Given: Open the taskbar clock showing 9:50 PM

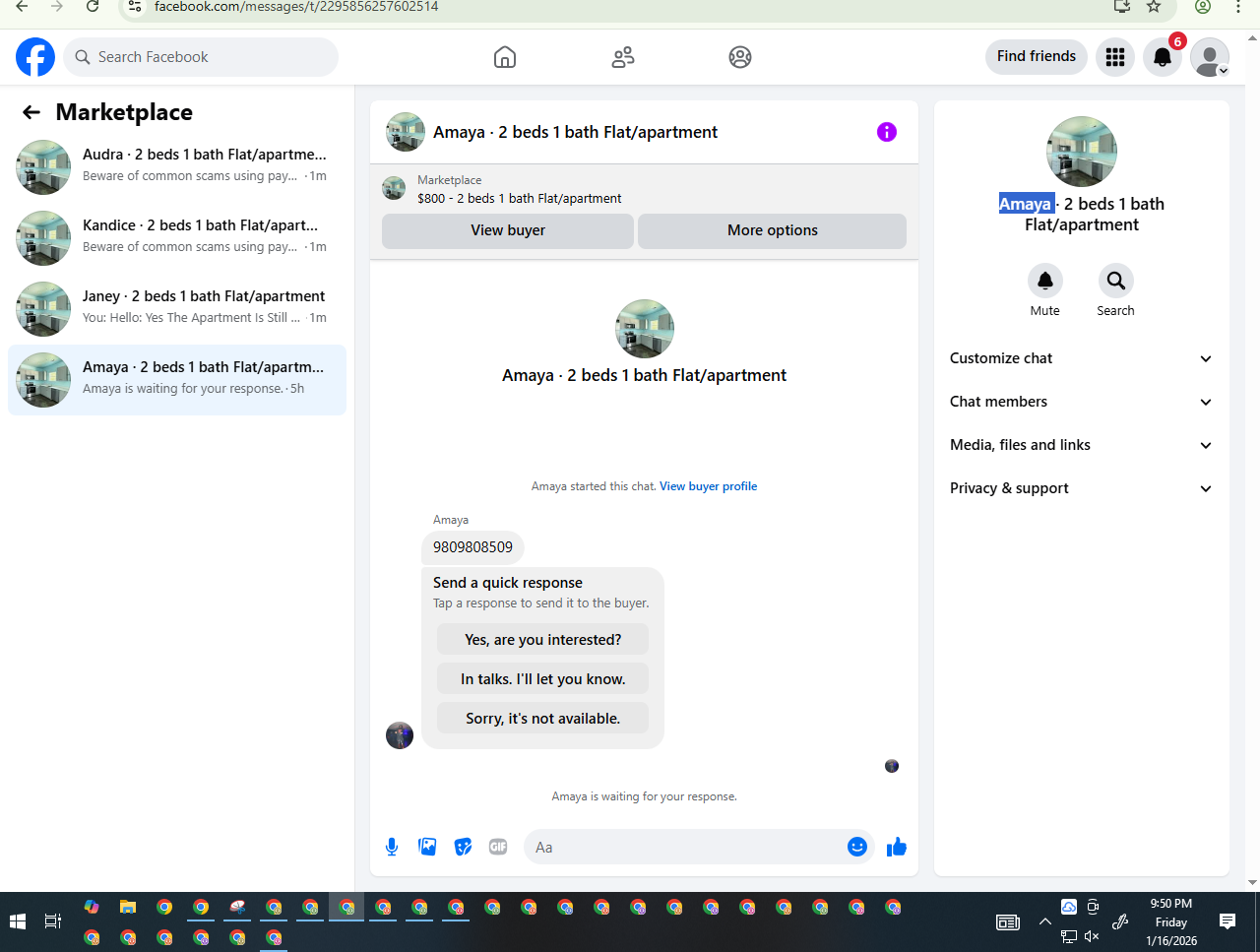Looking at the screenshot, I should point(1171,922).
